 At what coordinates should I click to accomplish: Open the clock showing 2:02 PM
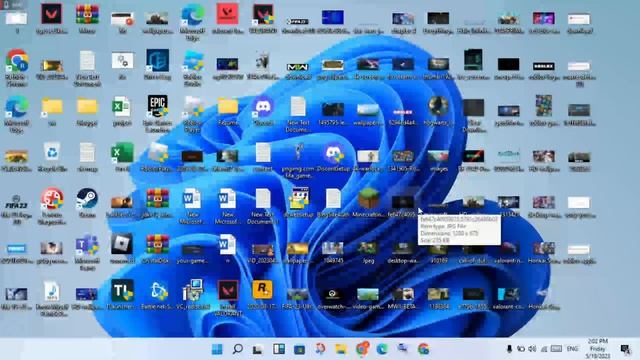coord(598,349)
